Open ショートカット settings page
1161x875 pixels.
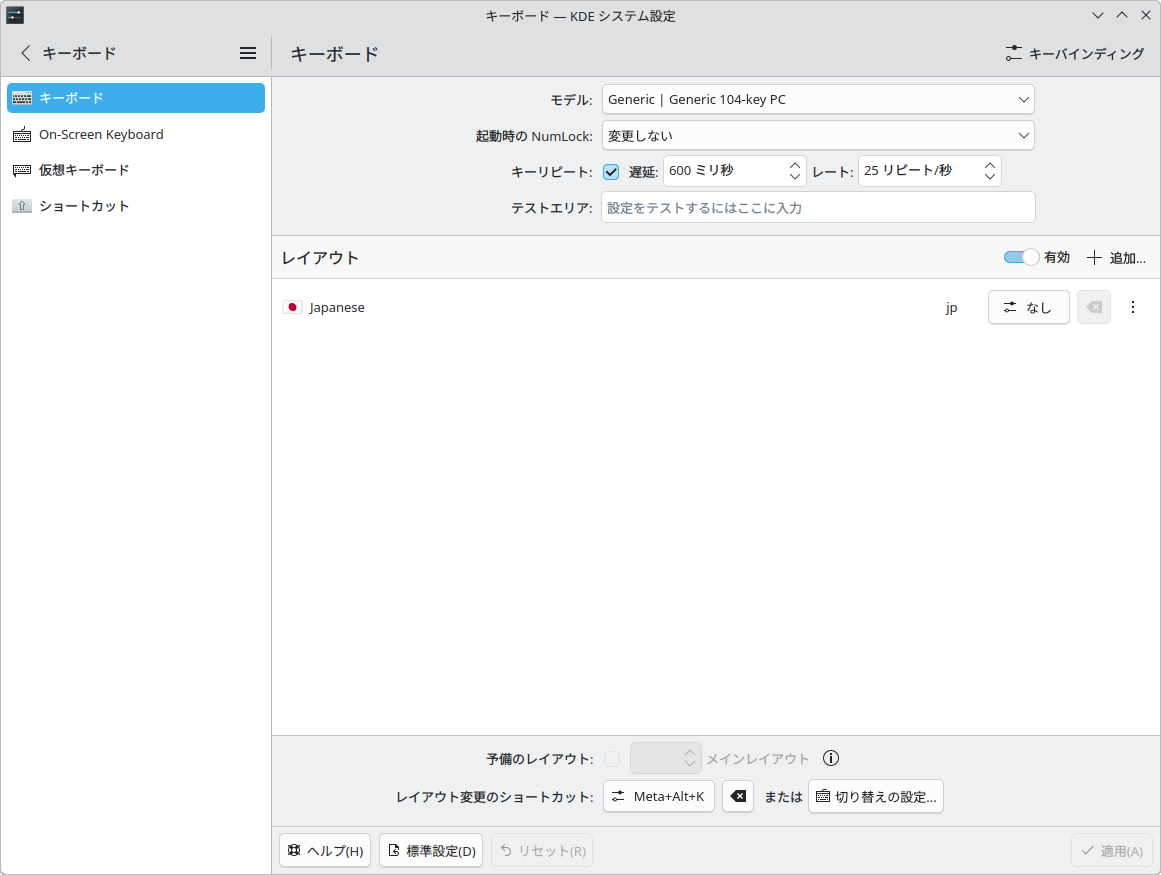point(135,206)
